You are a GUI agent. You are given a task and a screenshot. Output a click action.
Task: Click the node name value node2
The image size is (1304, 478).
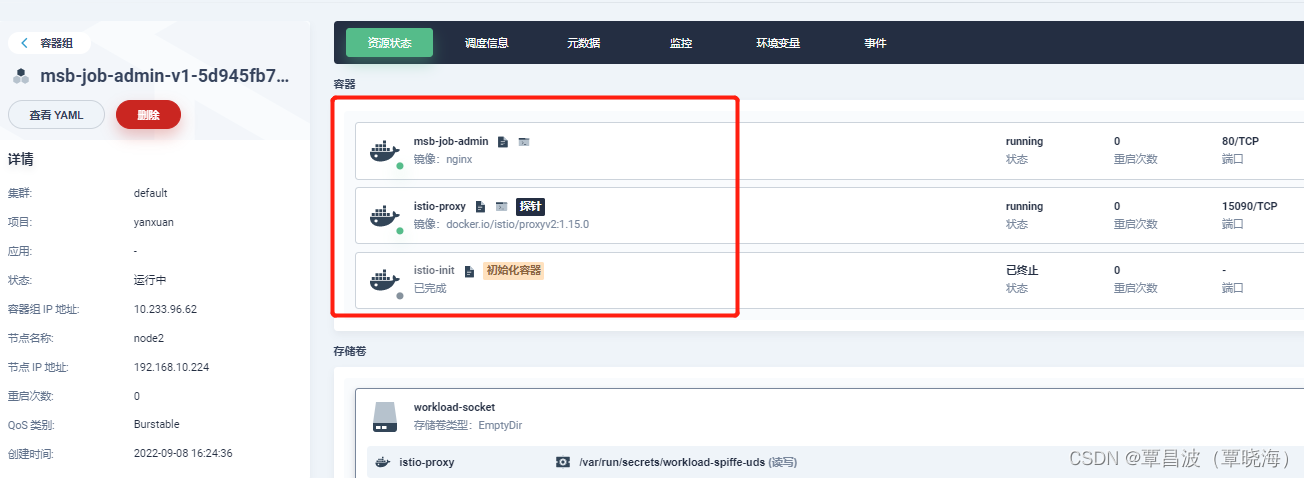coord(148,338)
